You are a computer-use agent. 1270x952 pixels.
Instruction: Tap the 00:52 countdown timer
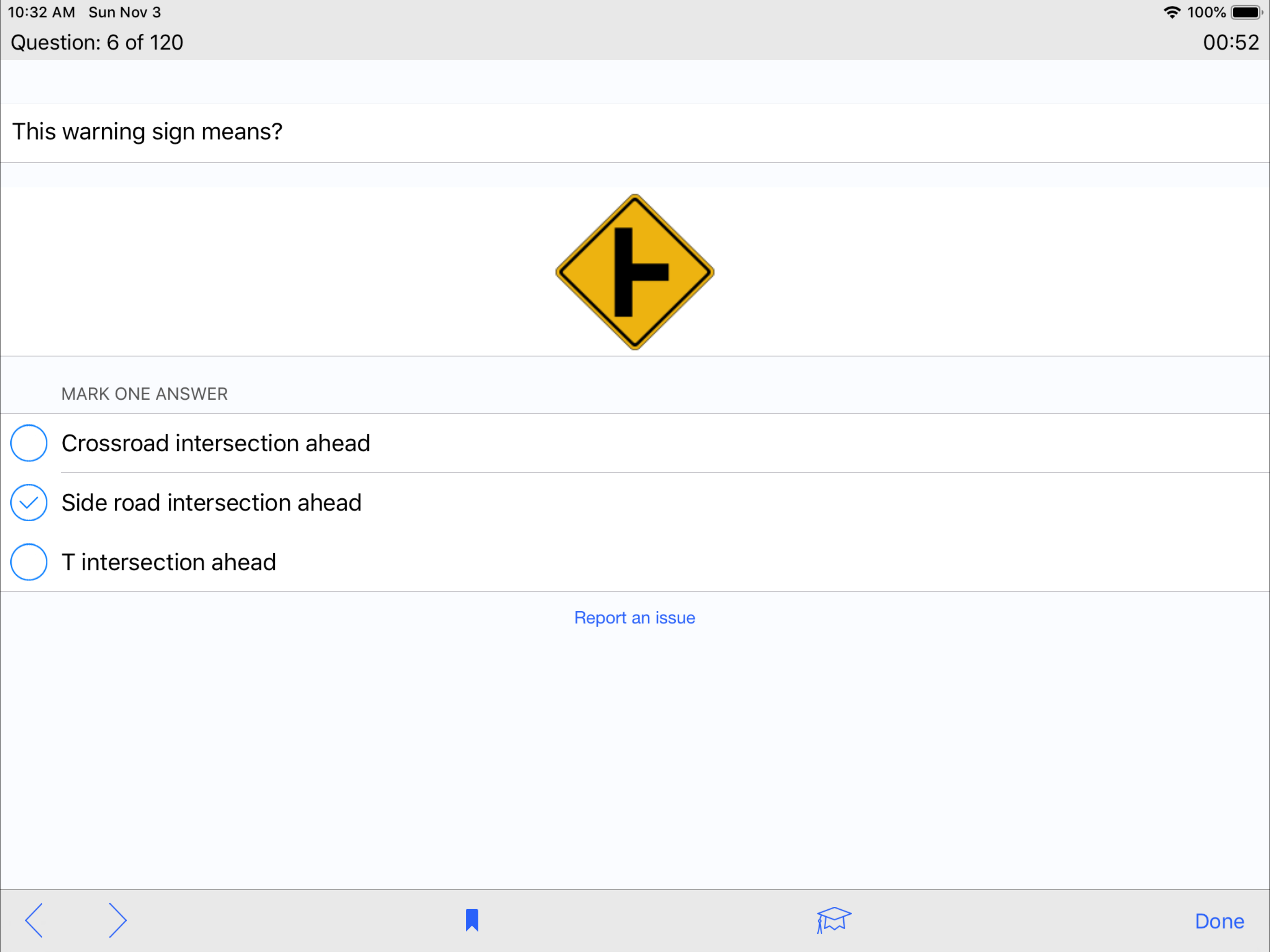pos(1230,42)
